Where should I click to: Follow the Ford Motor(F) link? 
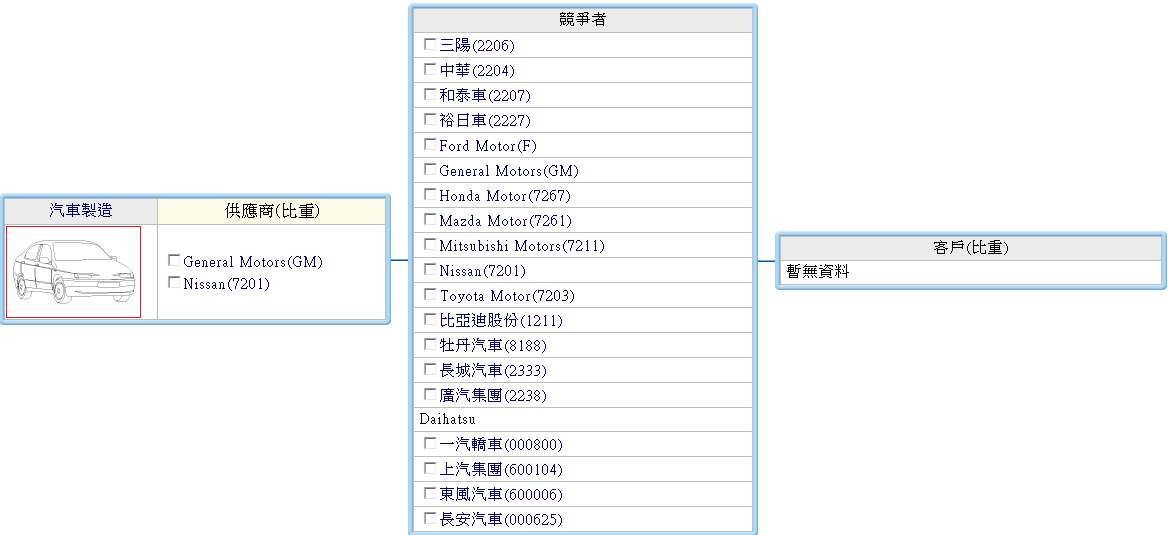[x=488, y=146]
